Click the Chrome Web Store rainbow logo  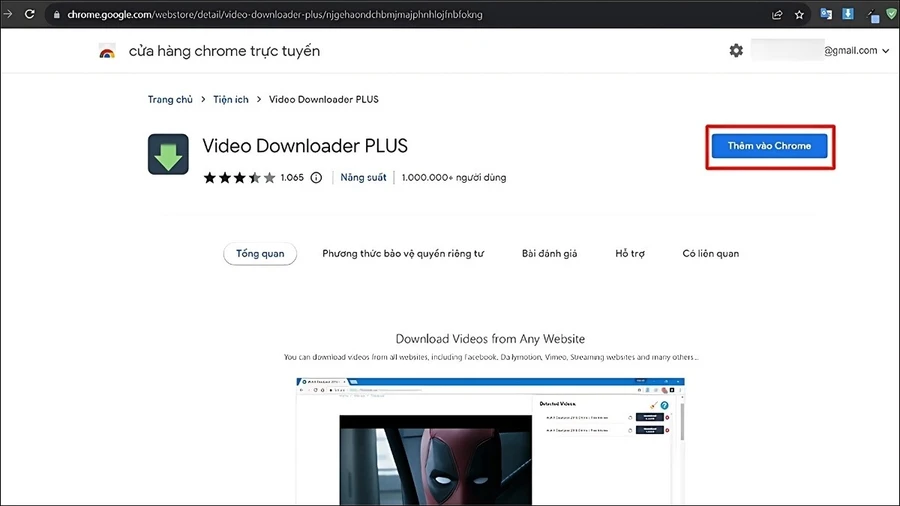(107, 52)
